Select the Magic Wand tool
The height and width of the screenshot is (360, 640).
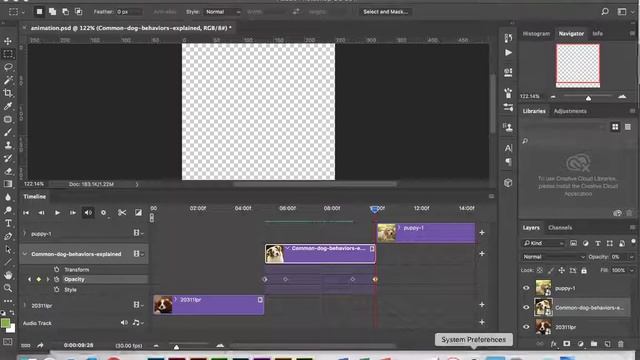point(8,80)
